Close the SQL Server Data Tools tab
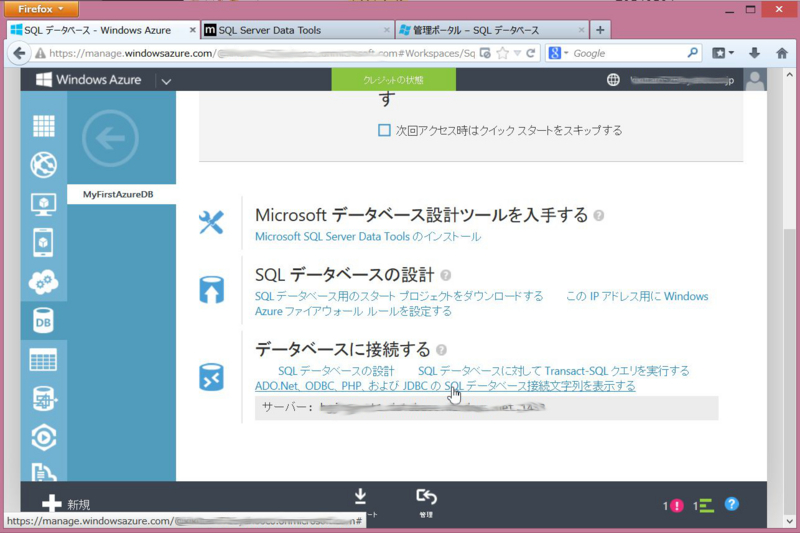Viewport: 800px width, 533px height. tap(387, 30)
